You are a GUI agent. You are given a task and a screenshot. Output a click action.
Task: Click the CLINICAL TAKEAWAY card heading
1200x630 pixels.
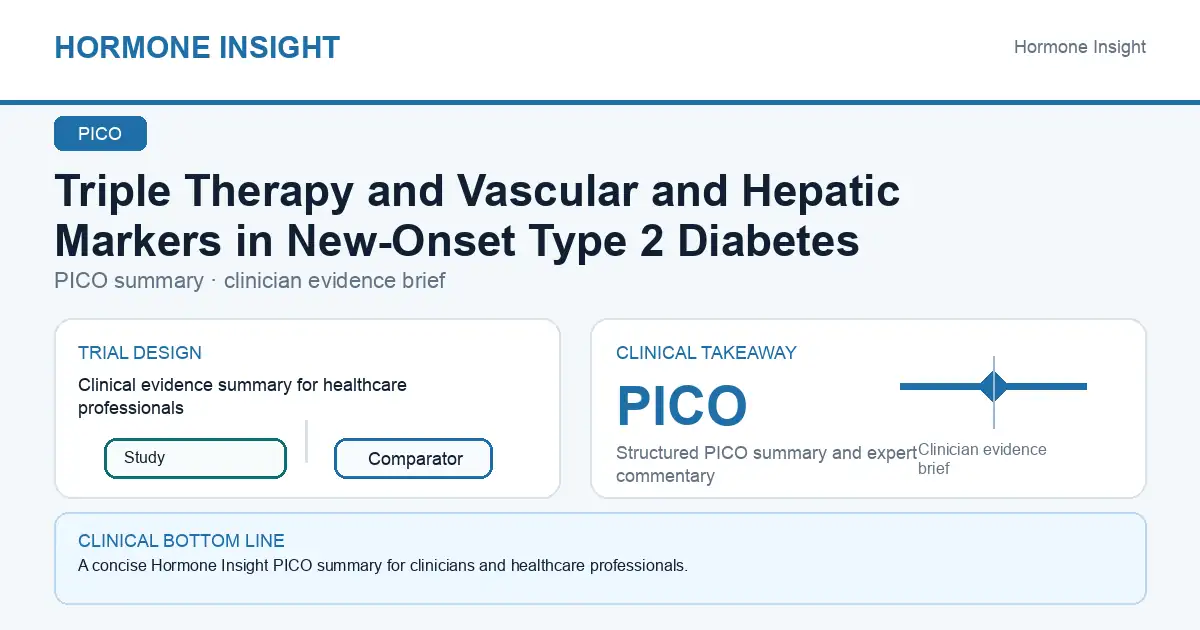coord(706,353)
